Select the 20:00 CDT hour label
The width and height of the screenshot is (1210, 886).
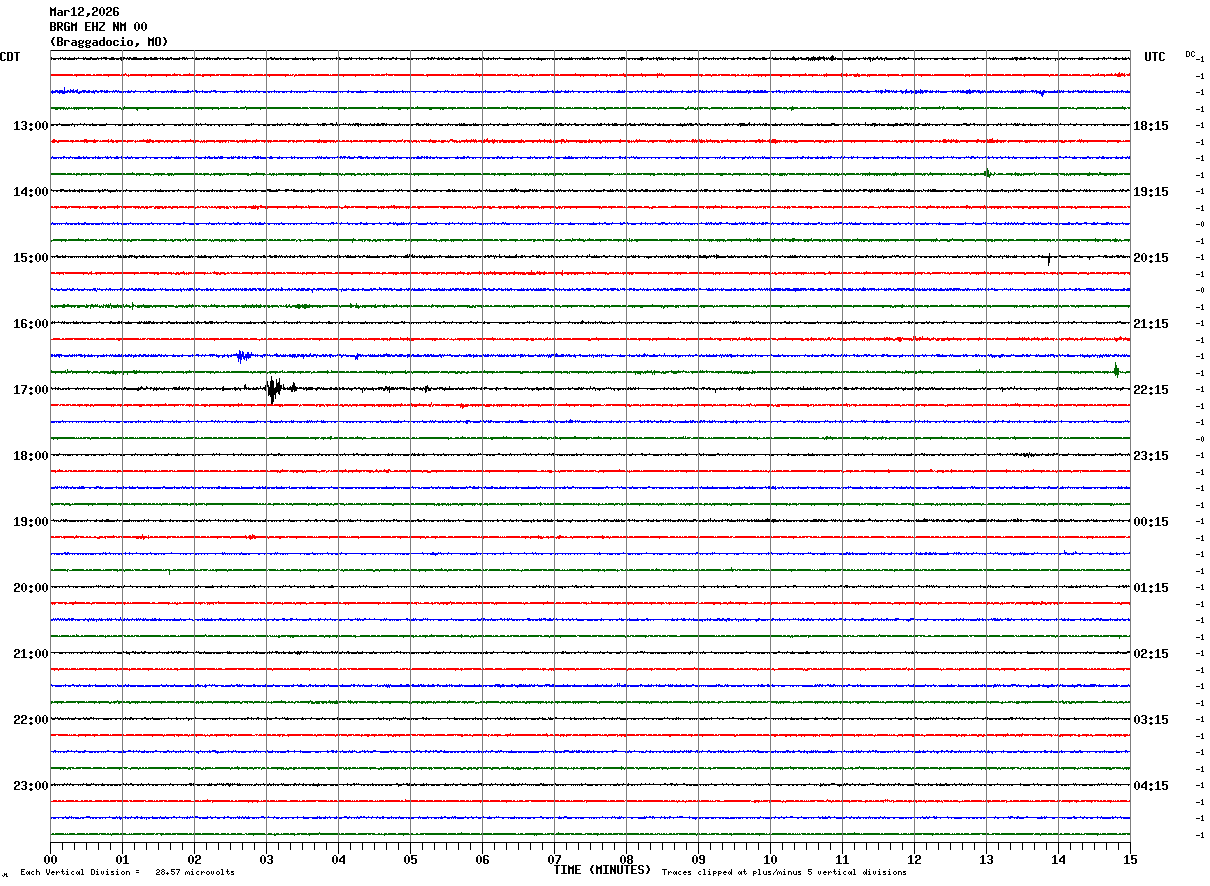click(30, 588)
